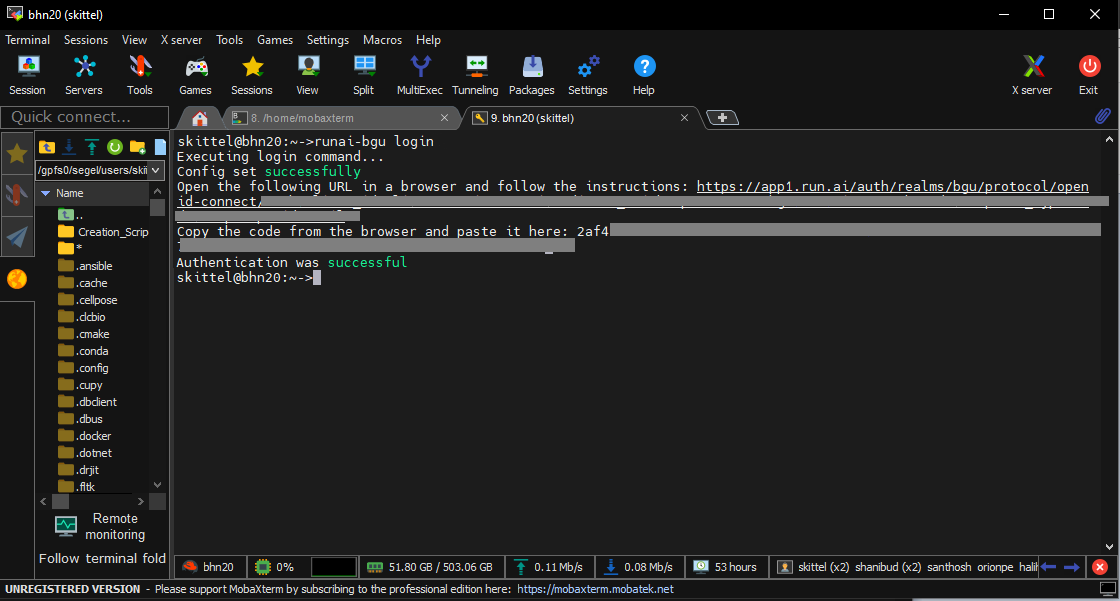Open the mobaxterm.mobatek.net link
This screenshot has height=601, width=1120.
(595, 589)
